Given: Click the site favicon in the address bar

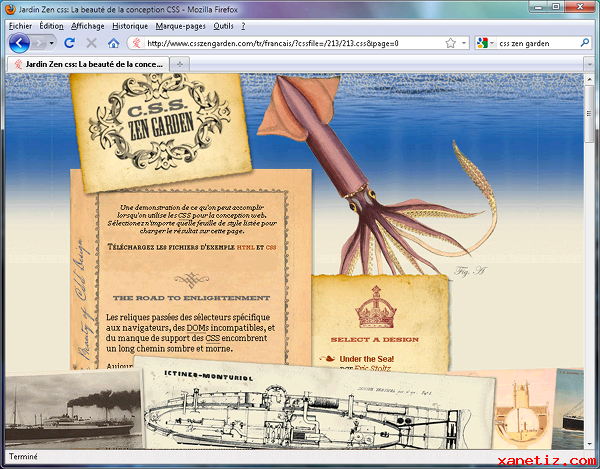Looking at the screenshot, I should point(136,43).
